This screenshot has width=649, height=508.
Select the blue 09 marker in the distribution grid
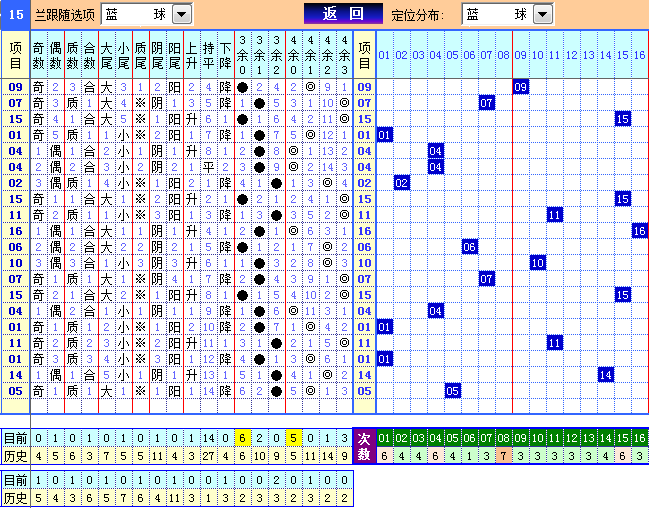(521, 87)
